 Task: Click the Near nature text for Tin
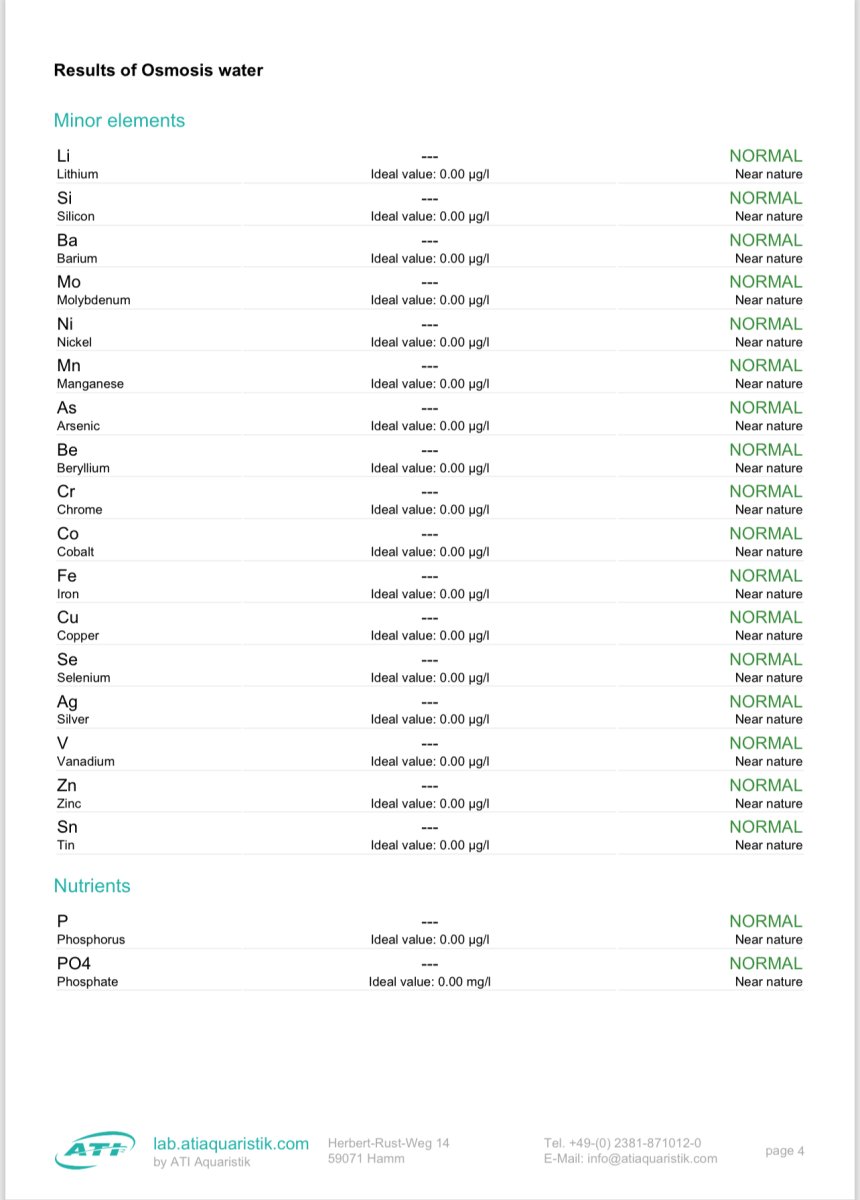pyautogui.click(x=768, y=845)
